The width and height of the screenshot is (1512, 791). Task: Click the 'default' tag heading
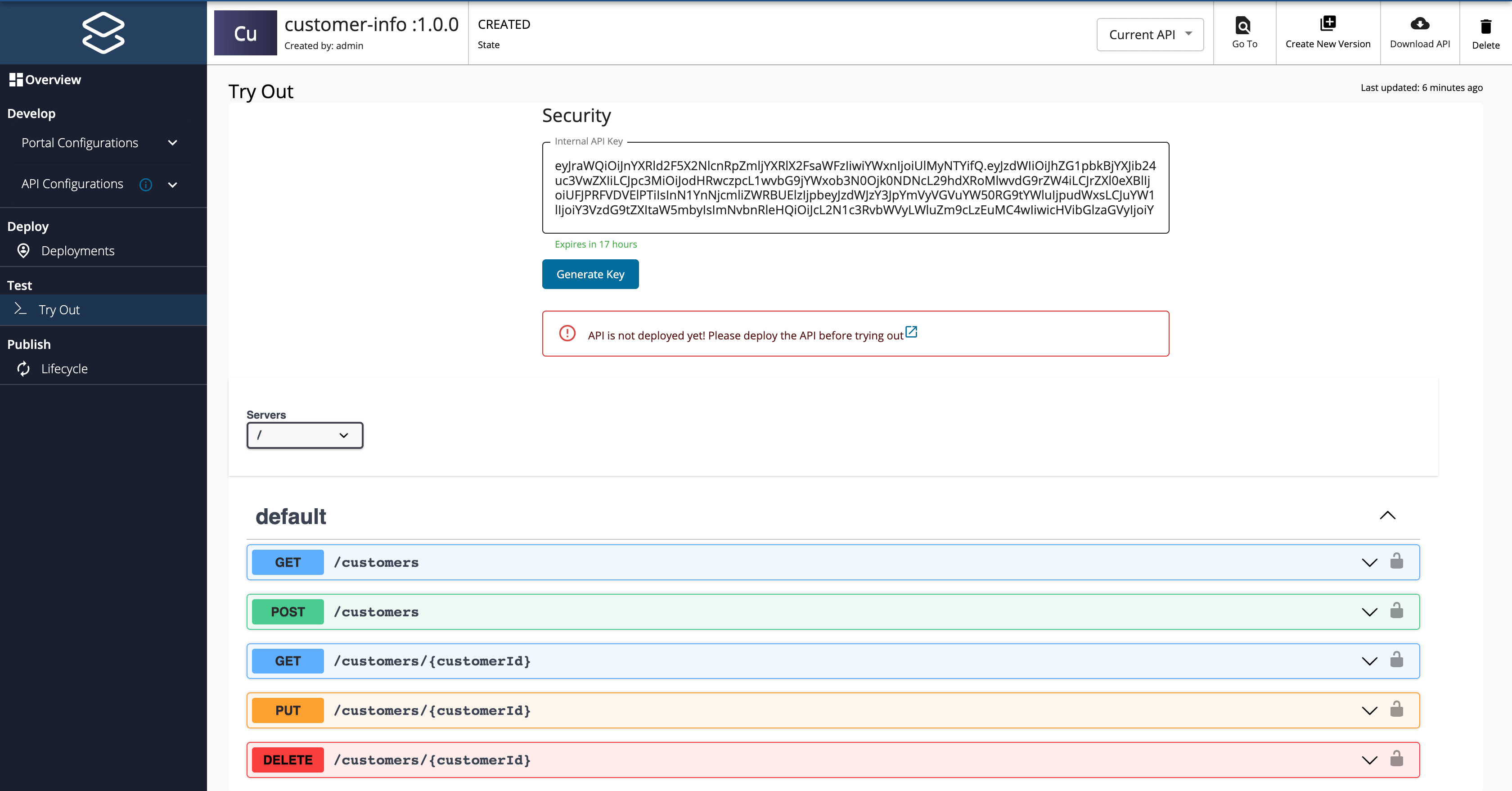click(291, 516)
